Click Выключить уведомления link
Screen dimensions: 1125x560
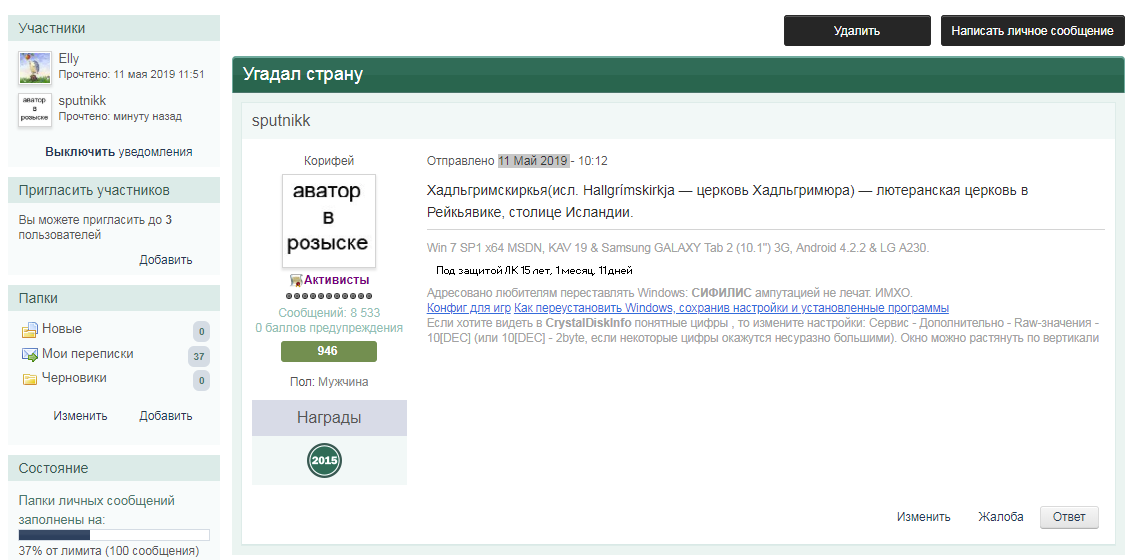[x=118, y=152]
